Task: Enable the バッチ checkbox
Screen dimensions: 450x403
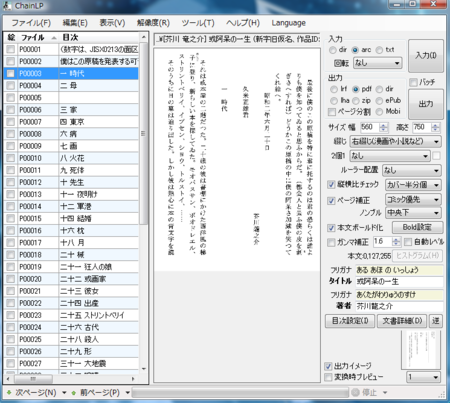Action: (x=413, y=82)
